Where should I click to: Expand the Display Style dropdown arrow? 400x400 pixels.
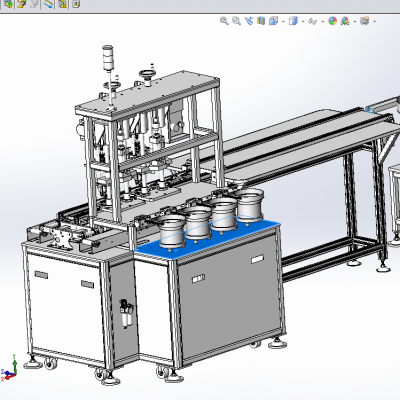coord(303,22)
